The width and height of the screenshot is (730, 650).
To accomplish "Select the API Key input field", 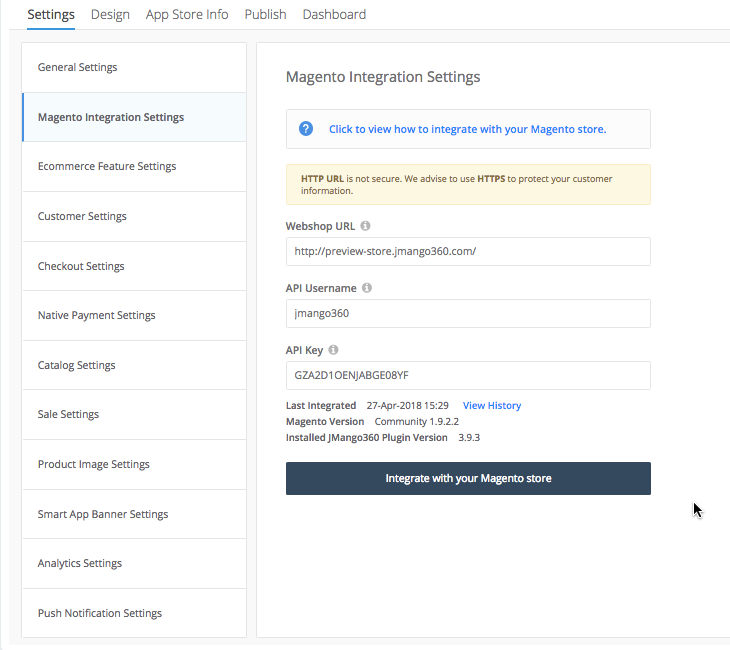I will coord(468,375).
